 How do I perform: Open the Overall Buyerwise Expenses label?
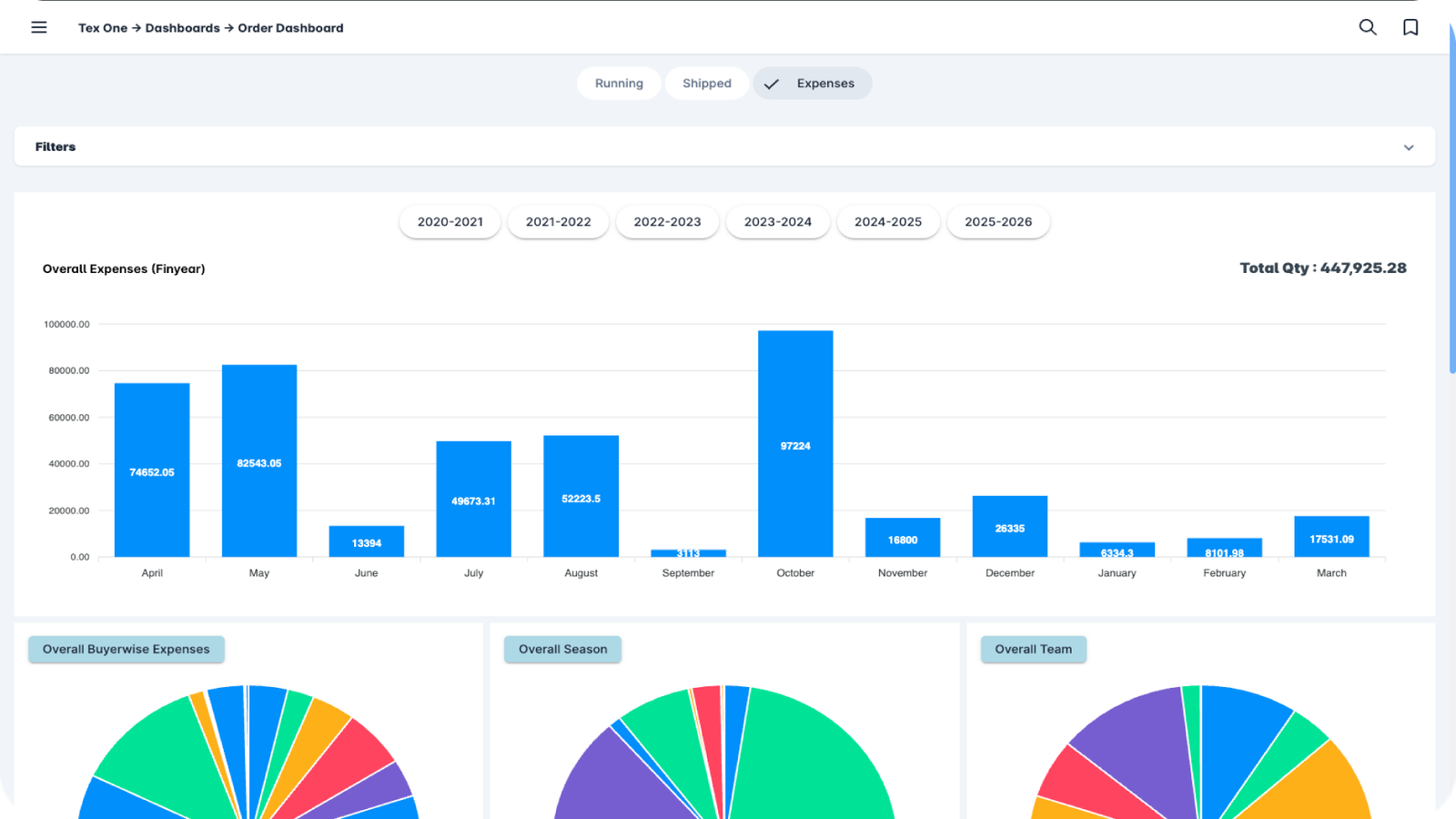[x=126, y=650]
